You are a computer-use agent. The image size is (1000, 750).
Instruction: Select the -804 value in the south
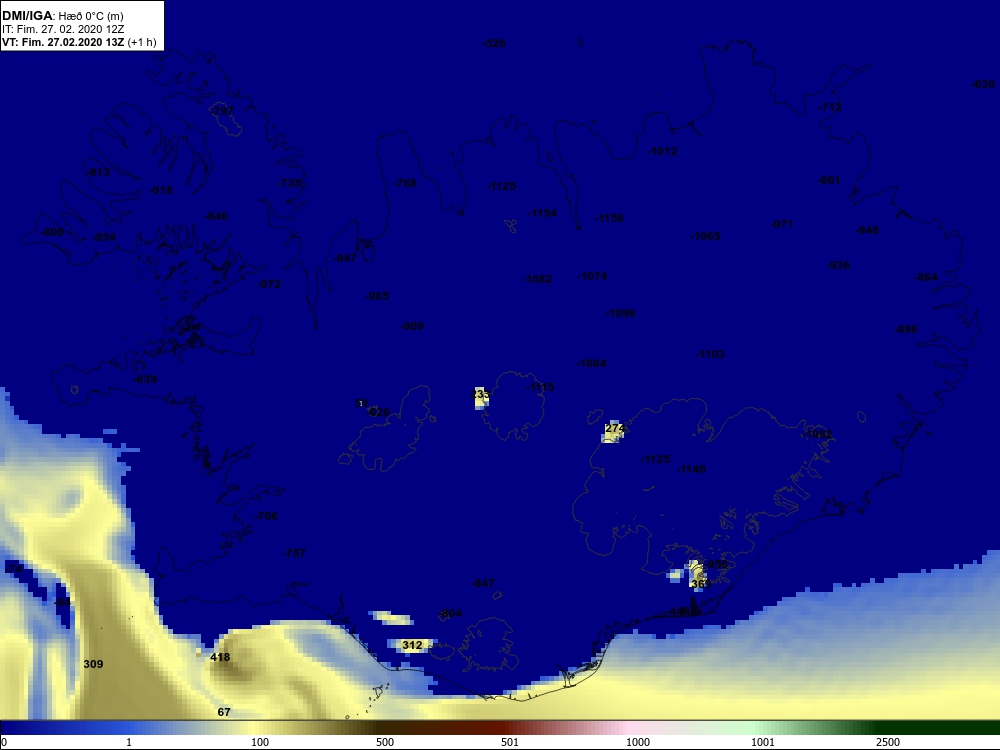click(450, 614)
